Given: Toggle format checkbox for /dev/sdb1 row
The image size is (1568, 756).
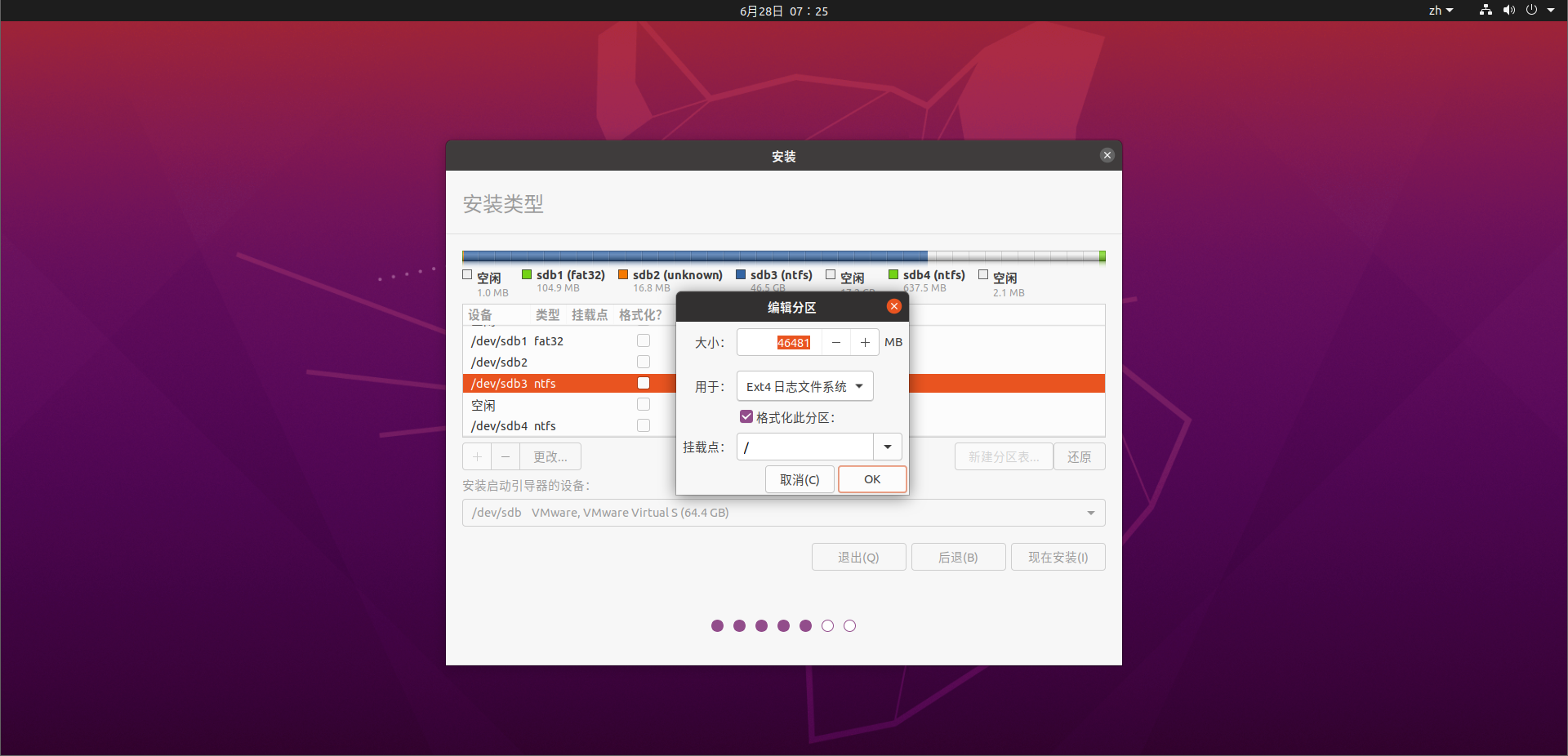Looking at the screenshot, I should point(644,340).
